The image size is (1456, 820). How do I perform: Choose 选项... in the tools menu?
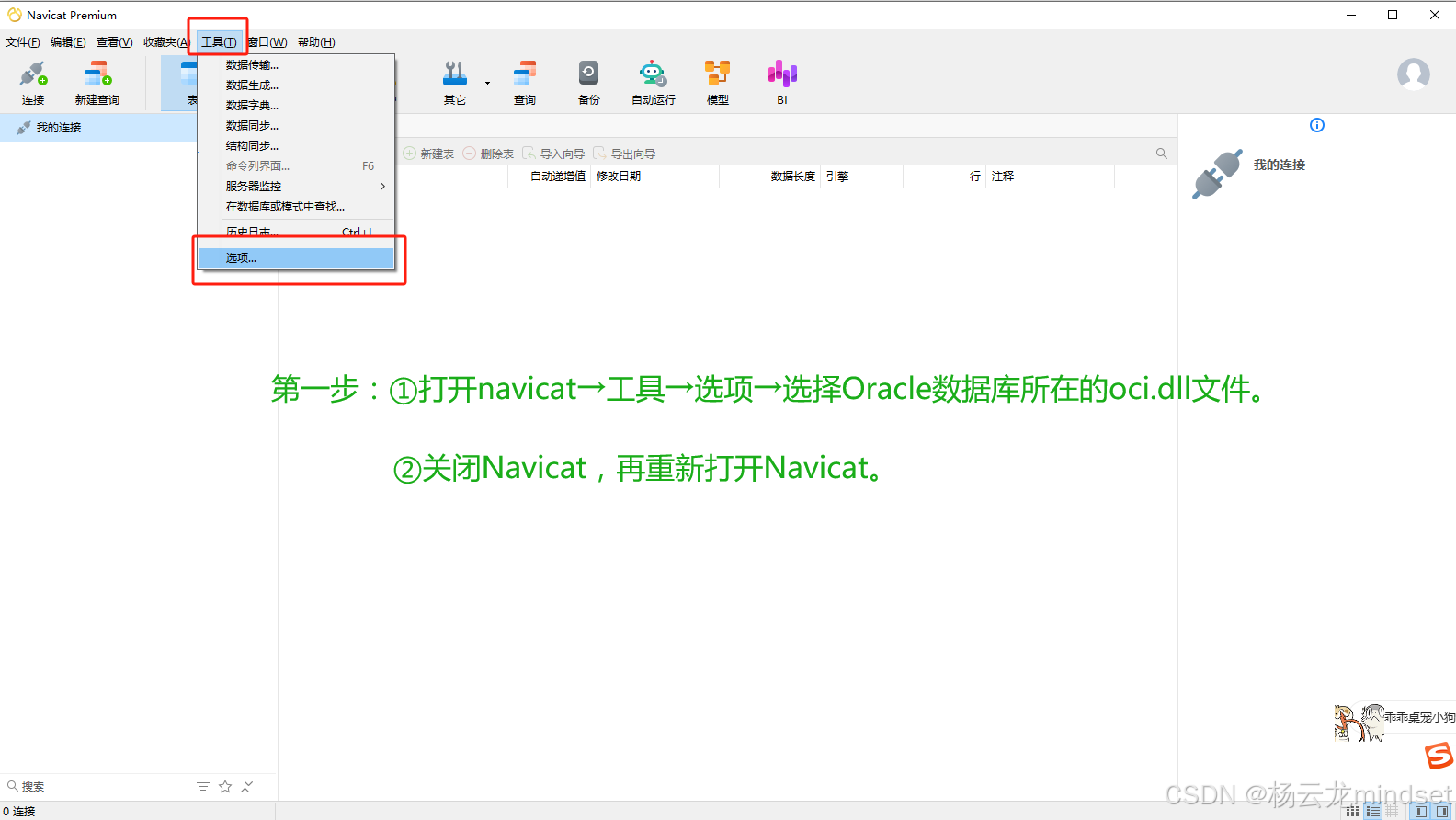click(x=296, y=258)
